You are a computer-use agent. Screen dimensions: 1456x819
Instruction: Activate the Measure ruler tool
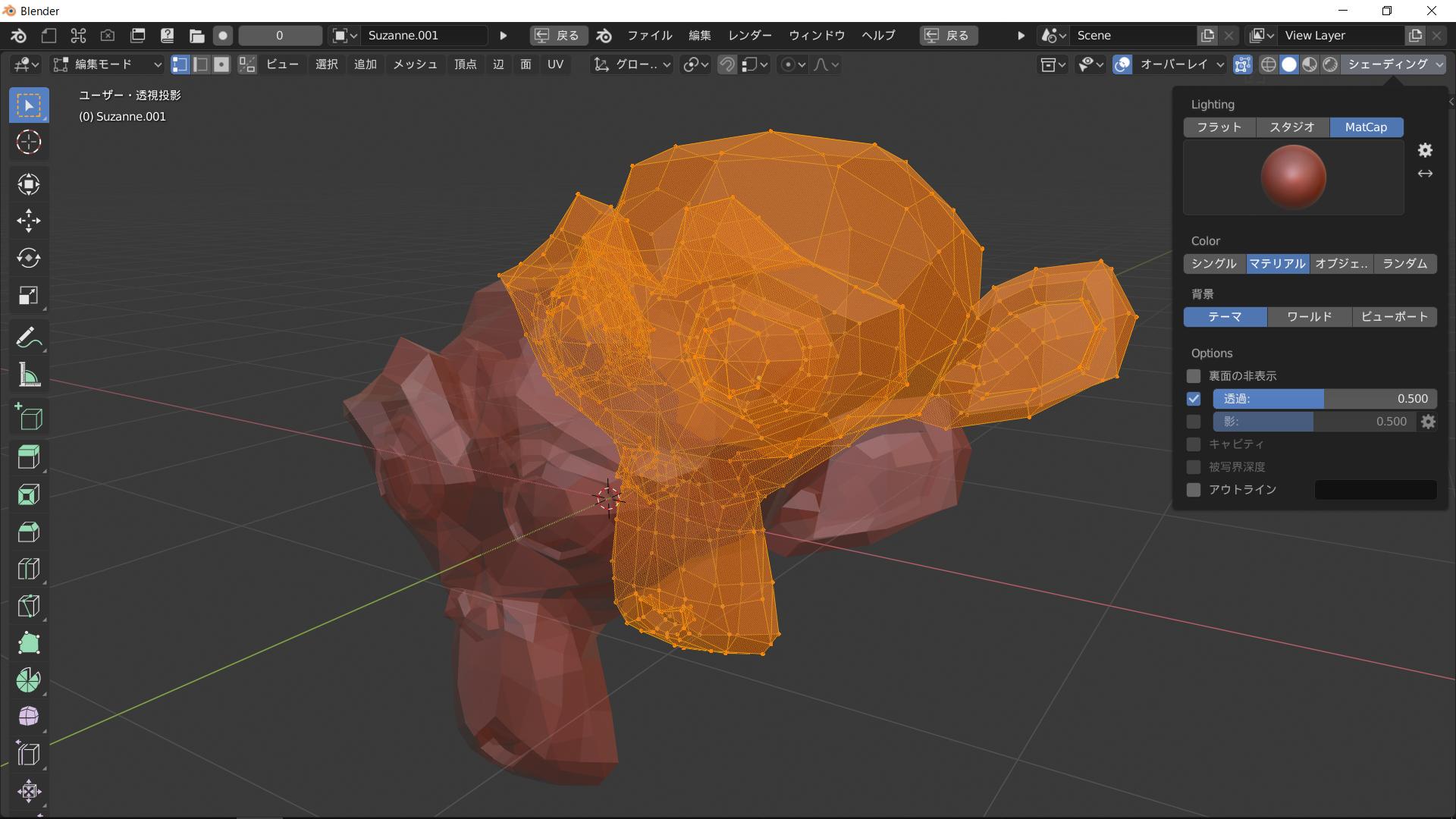28,375
